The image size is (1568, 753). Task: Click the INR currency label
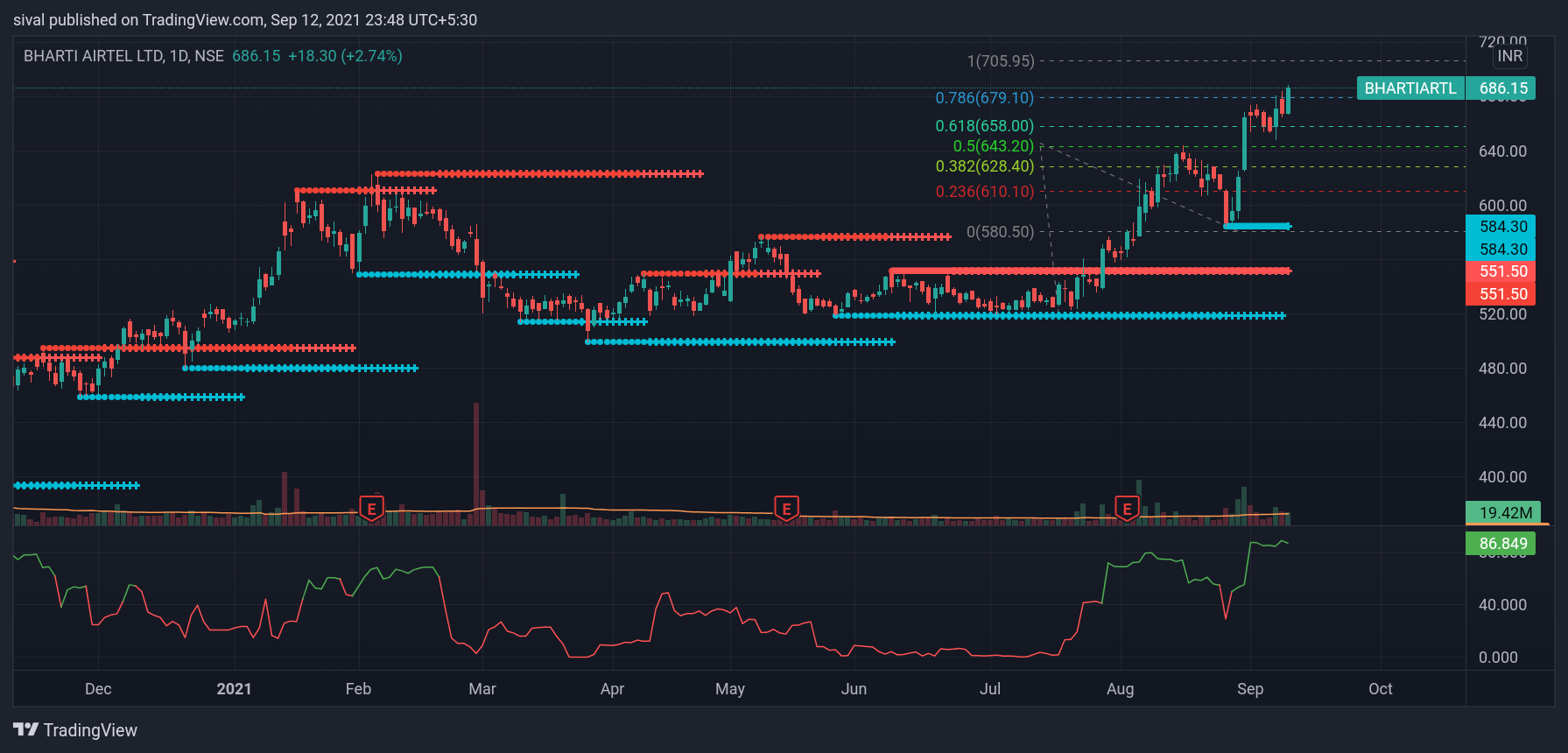[1510, 56]
